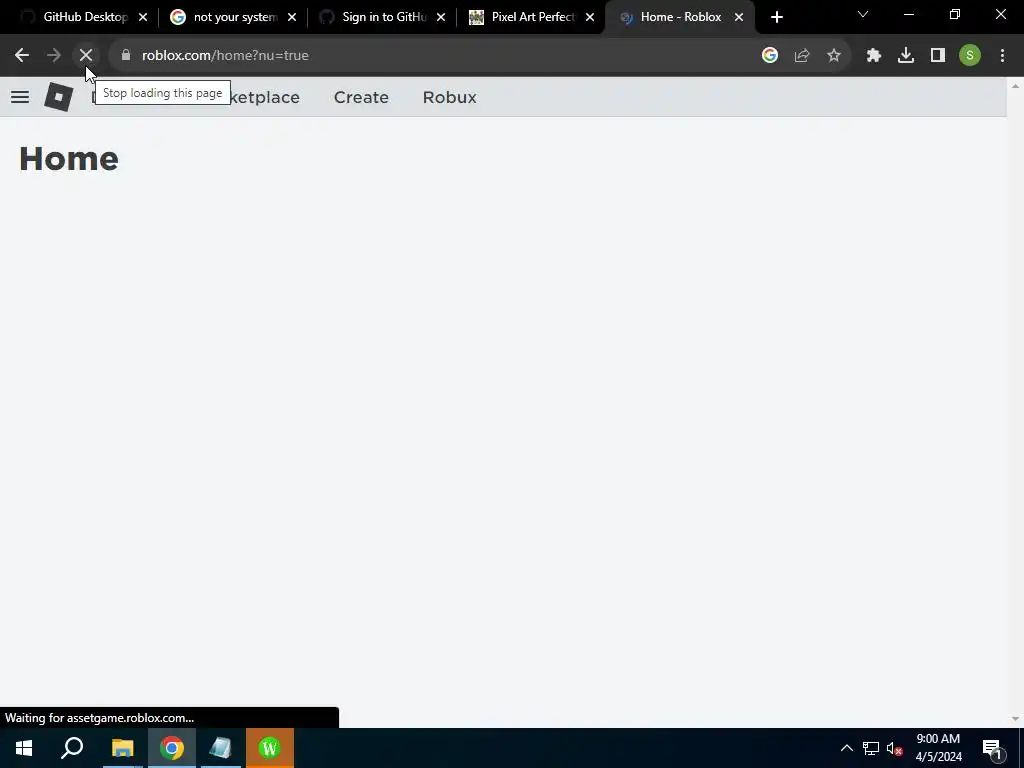Open network status tray icon
Image resolution: width=1024 pixels, height=768 pixels.
[871, 748]
